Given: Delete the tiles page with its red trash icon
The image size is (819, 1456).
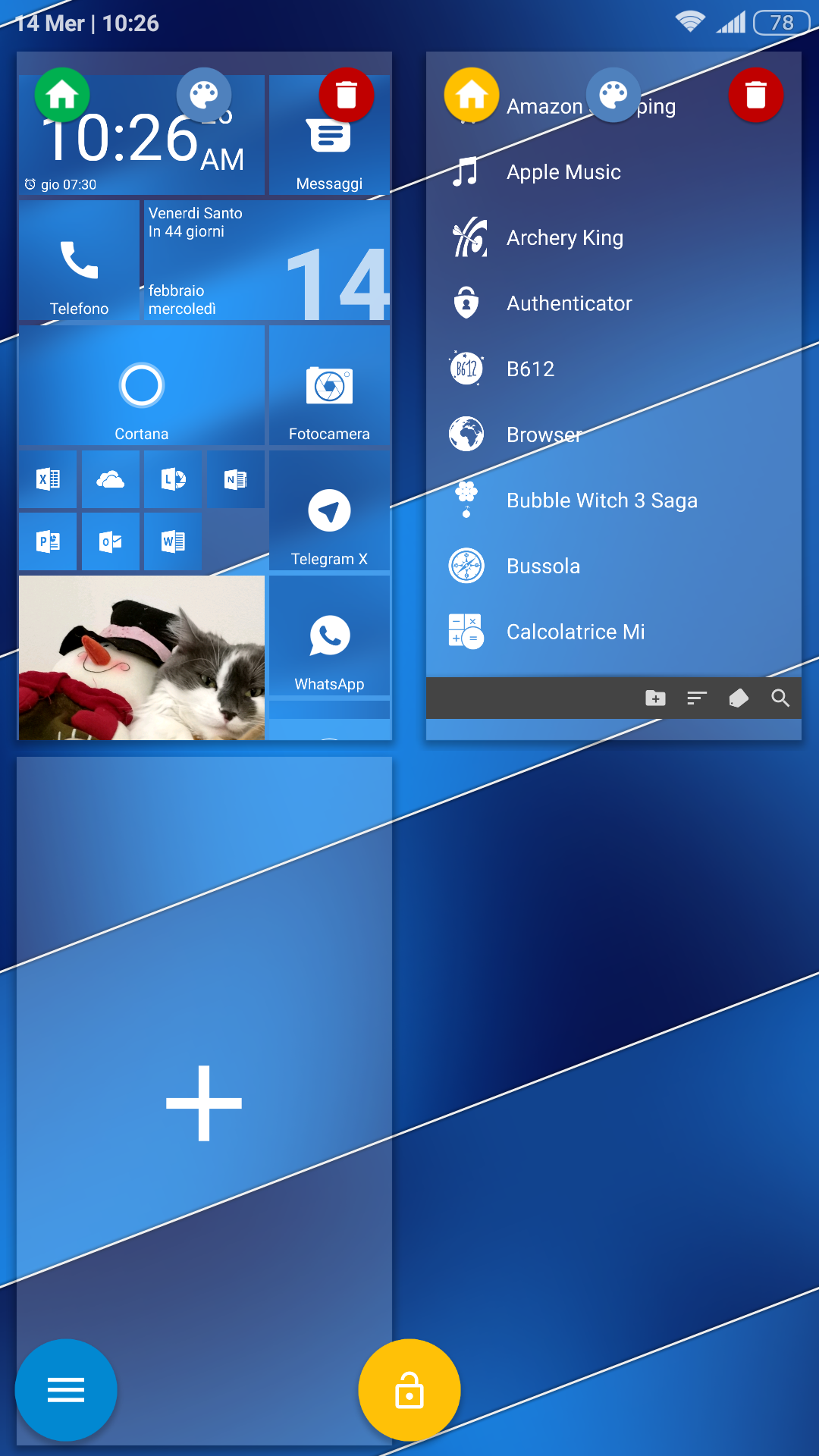Looking at the screenshot, I should (347, 96).
